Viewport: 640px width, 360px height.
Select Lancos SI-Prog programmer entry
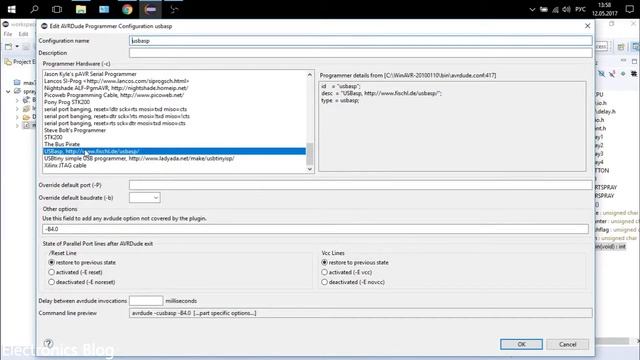[116, 81]
